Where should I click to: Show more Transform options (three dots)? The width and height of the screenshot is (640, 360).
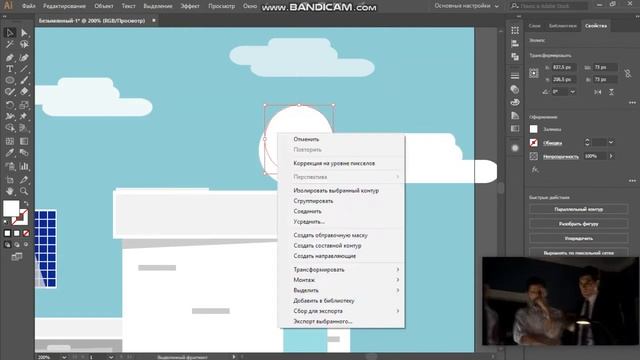(632, 102)
